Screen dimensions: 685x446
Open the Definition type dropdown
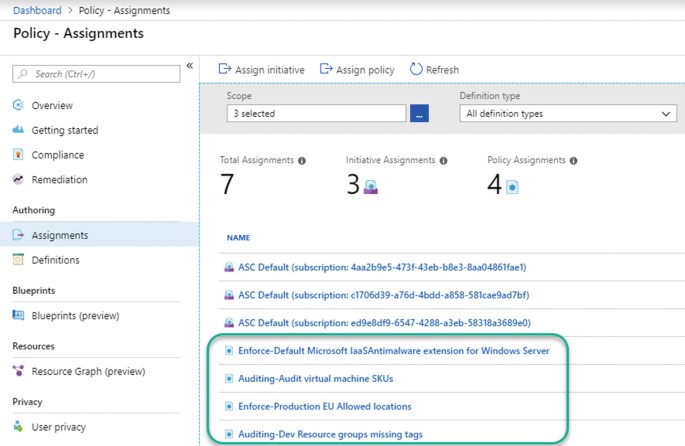click(x=570, y=114)
